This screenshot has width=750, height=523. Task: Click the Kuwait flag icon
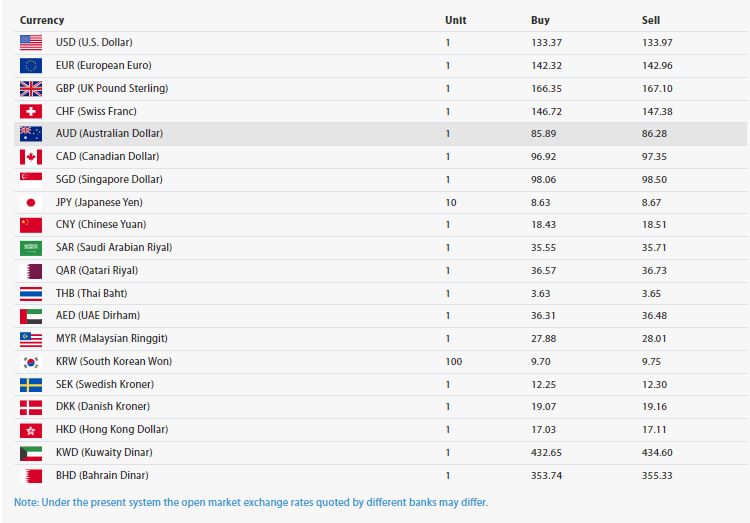point(31,453)
